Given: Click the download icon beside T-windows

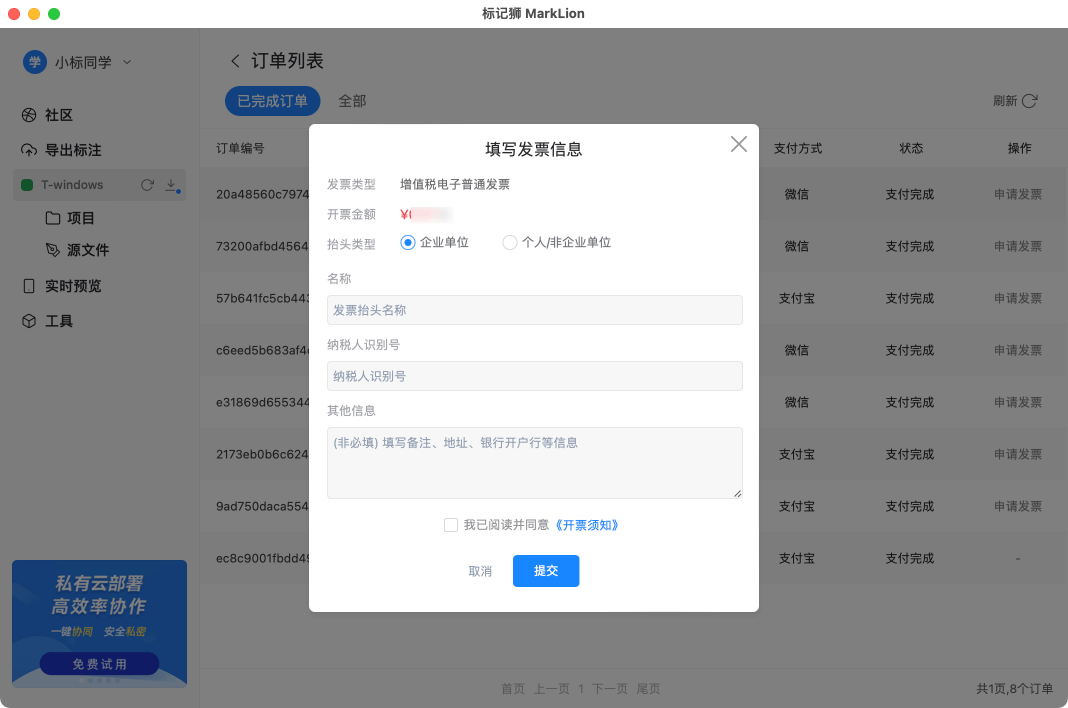Looking at the screenshot, I should pyautogui.click(x=172, y=184).
